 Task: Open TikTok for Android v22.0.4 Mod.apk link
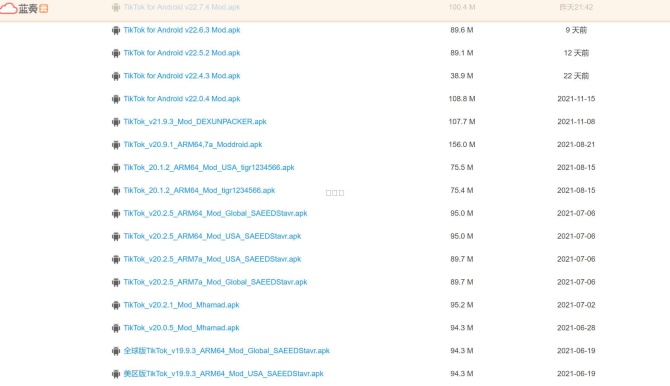coord(182,99)
